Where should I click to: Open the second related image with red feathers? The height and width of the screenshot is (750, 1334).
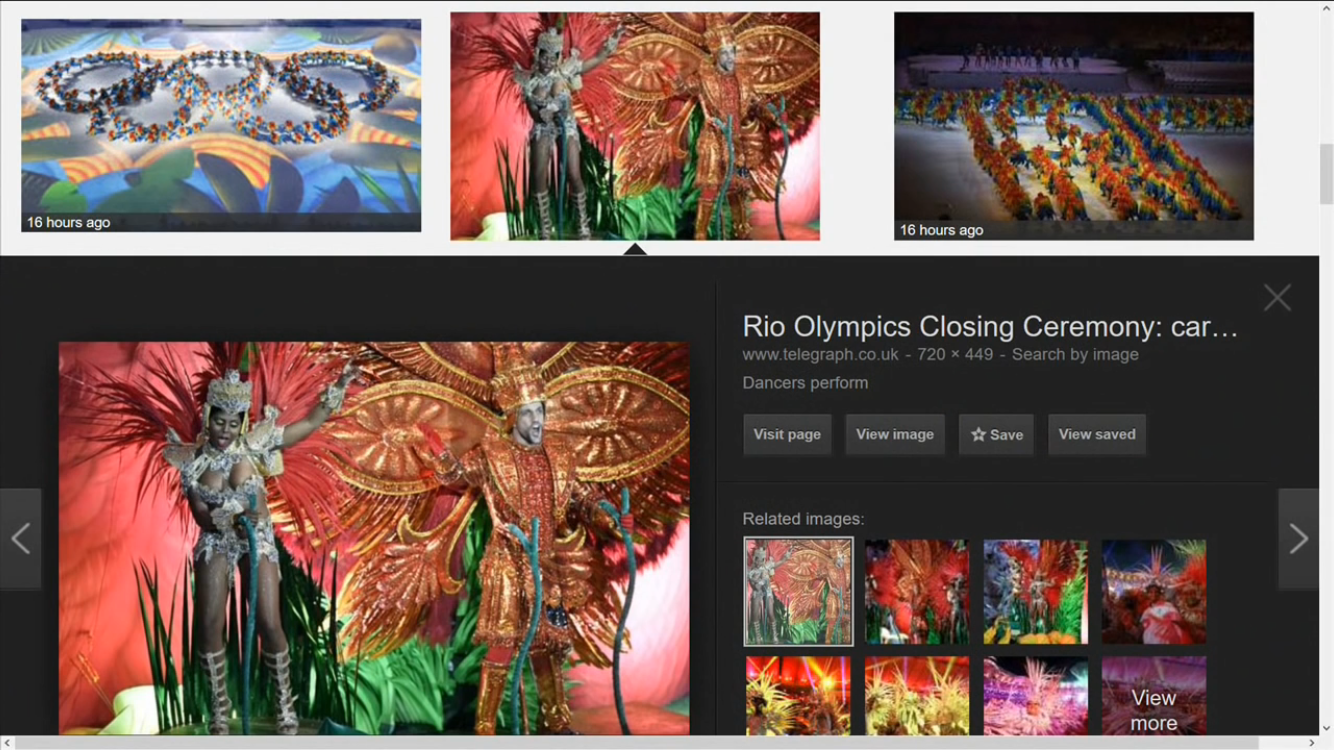917,592
